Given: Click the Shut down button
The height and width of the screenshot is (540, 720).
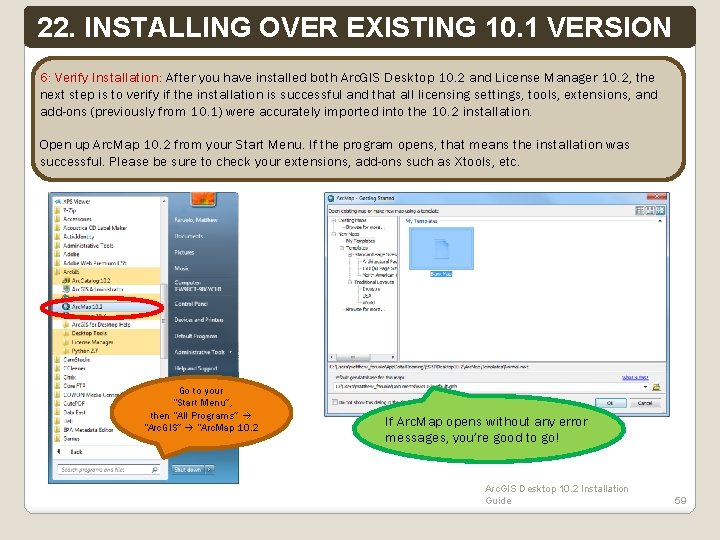Looking at the screenshot, I should 187,470.
